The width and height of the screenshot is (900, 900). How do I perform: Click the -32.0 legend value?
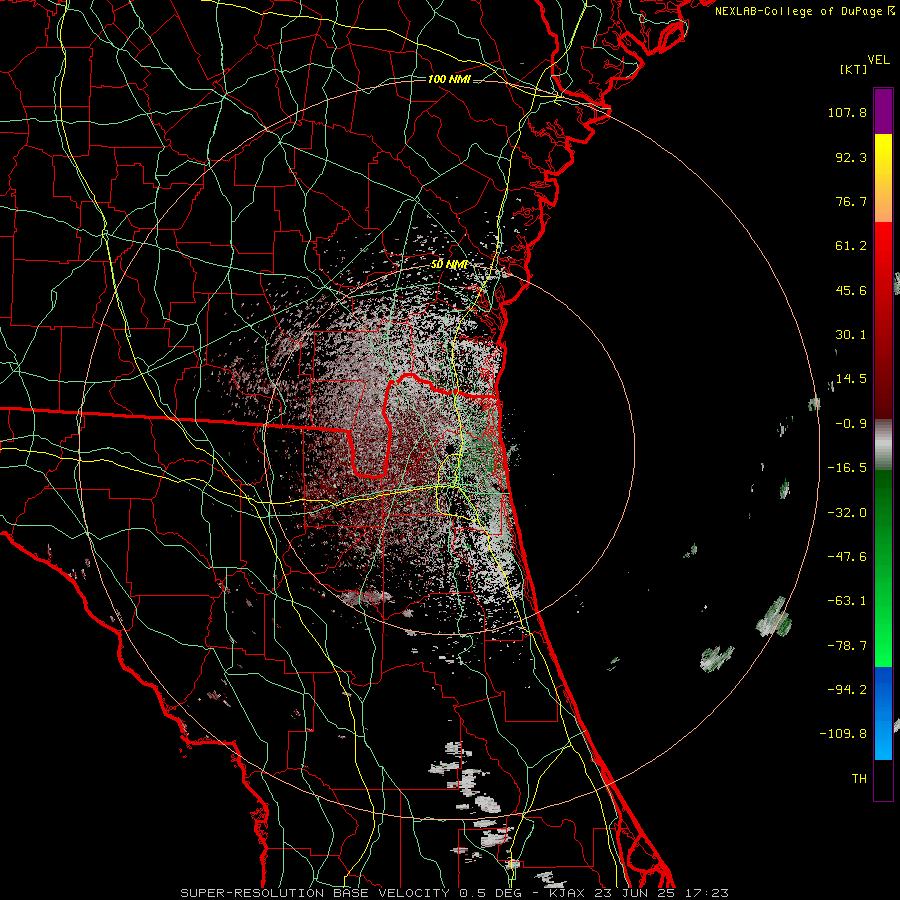point(847,513)
